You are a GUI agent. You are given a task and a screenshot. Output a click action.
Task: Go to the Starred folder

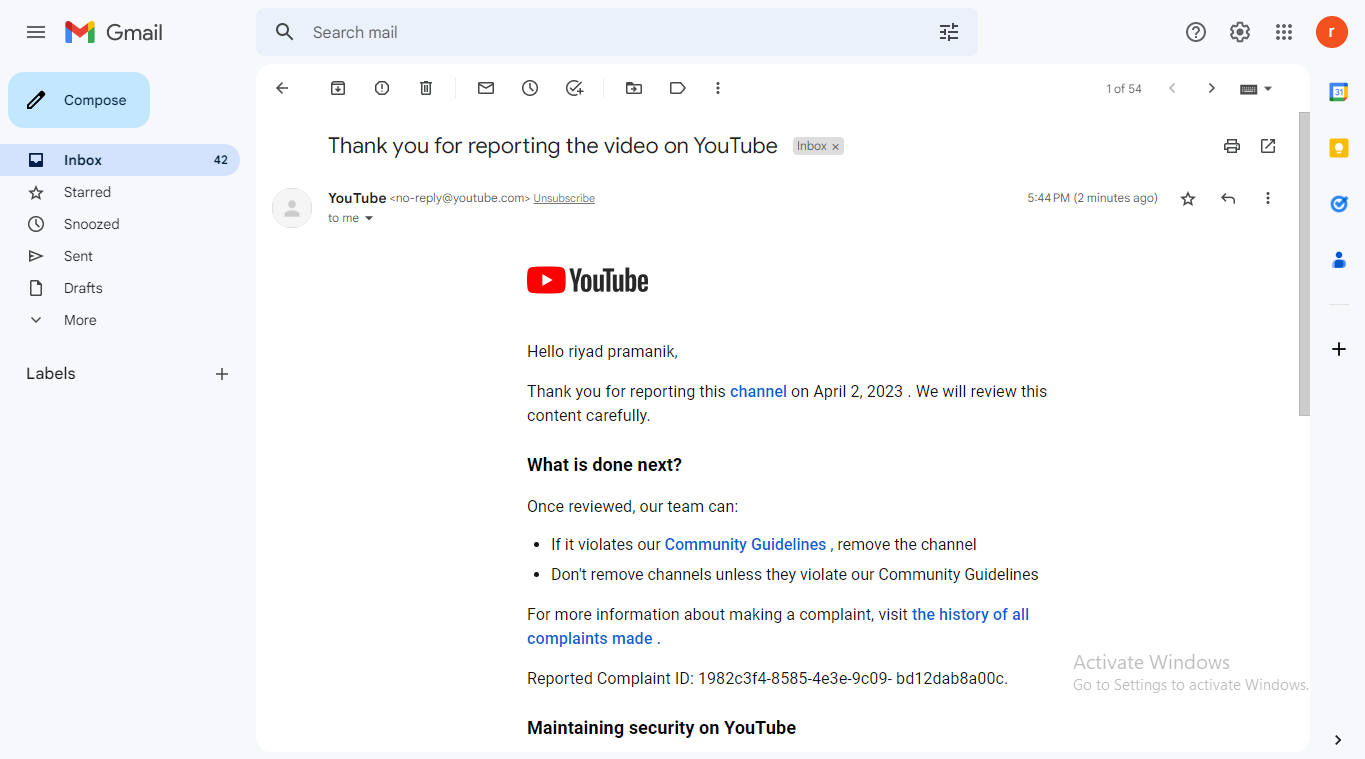pyautogui.click(x=87, y=192)
